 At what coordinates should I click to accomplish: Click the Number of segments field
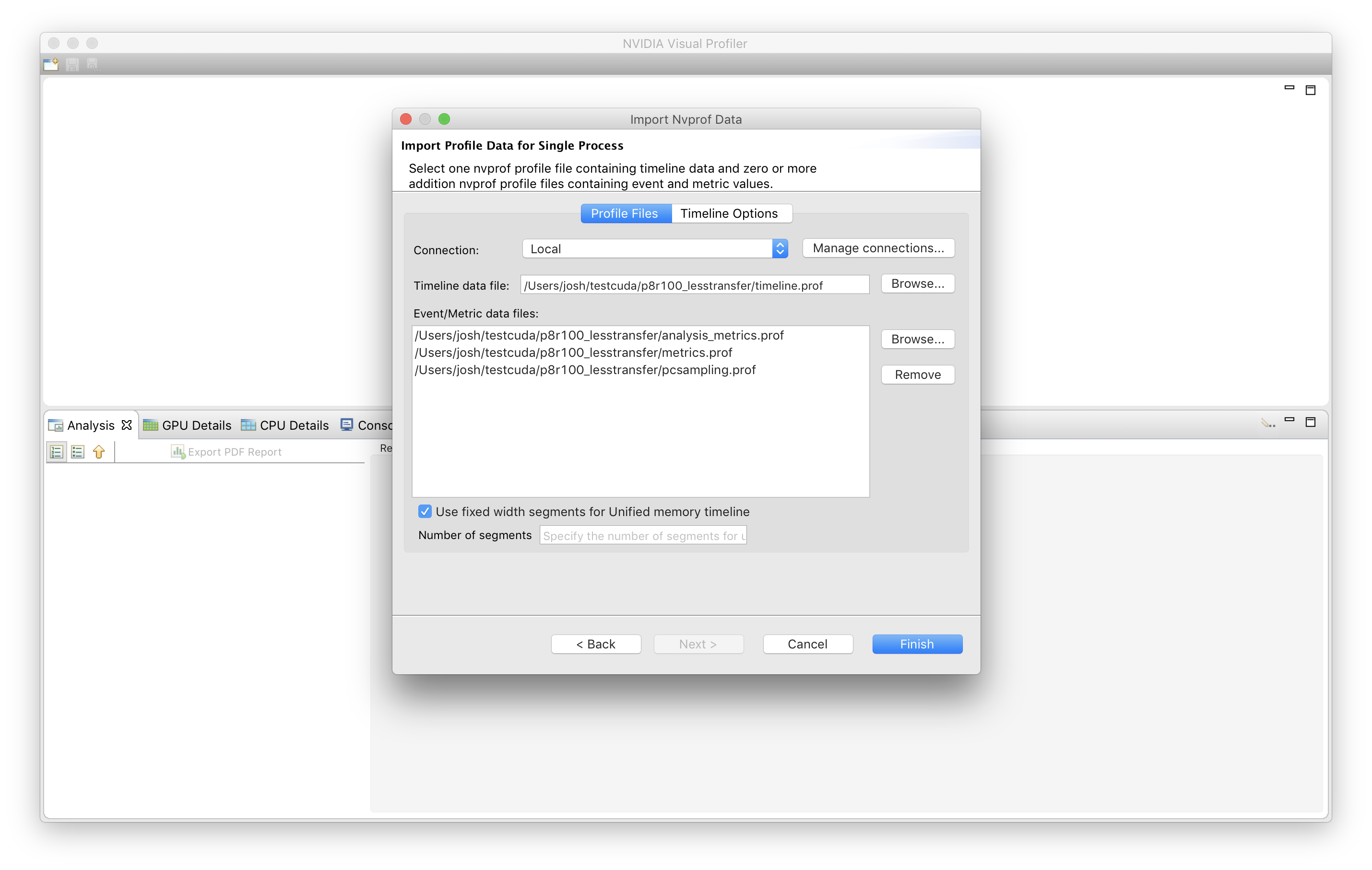[643, 536]
